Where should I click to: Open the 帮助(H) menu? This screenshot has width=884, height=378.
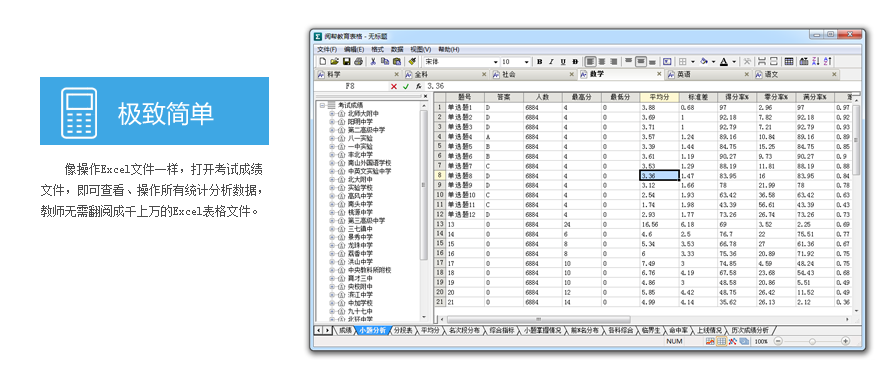[449, 50]
